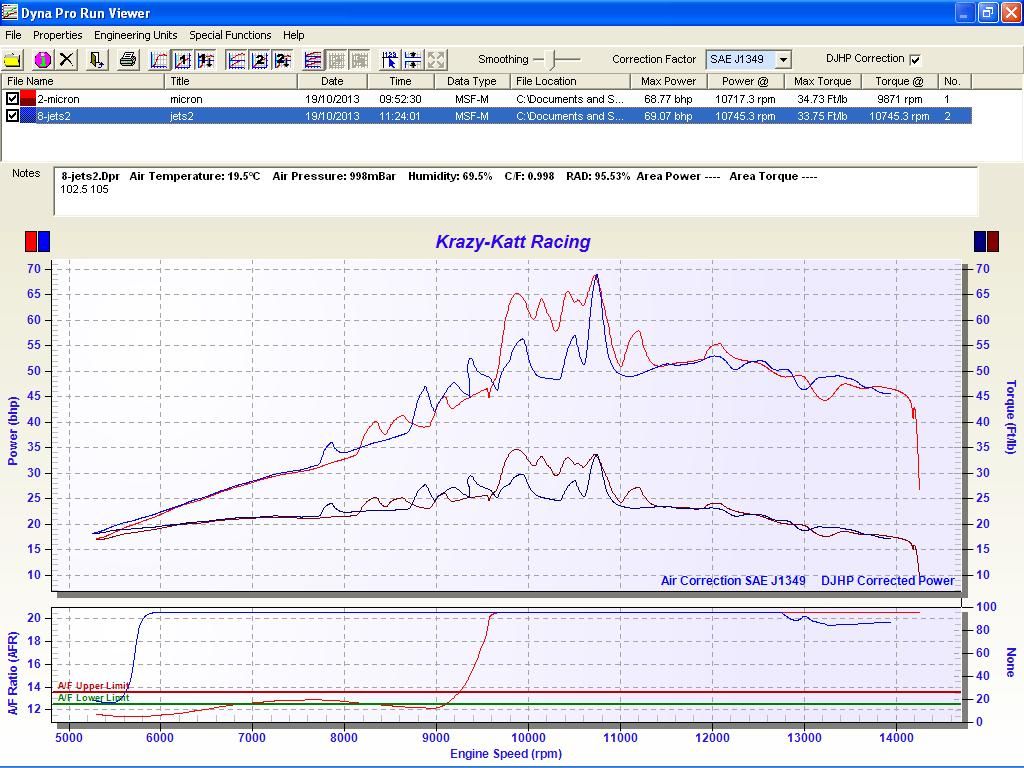Select the single-curve graph view icon
This screenshot has height=768, width=1024.
click(x=159, y=60)
